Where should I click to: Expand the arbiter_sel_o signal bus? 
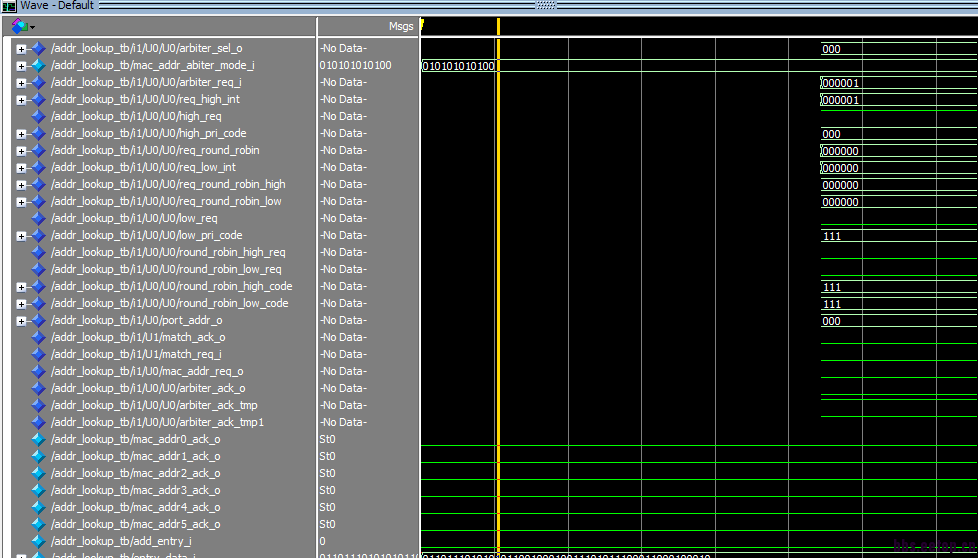click(x=21, y=49)
